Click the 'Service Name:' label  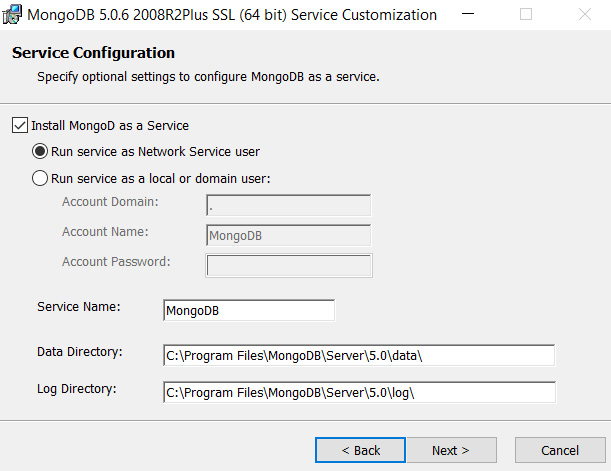click(79, 307)
